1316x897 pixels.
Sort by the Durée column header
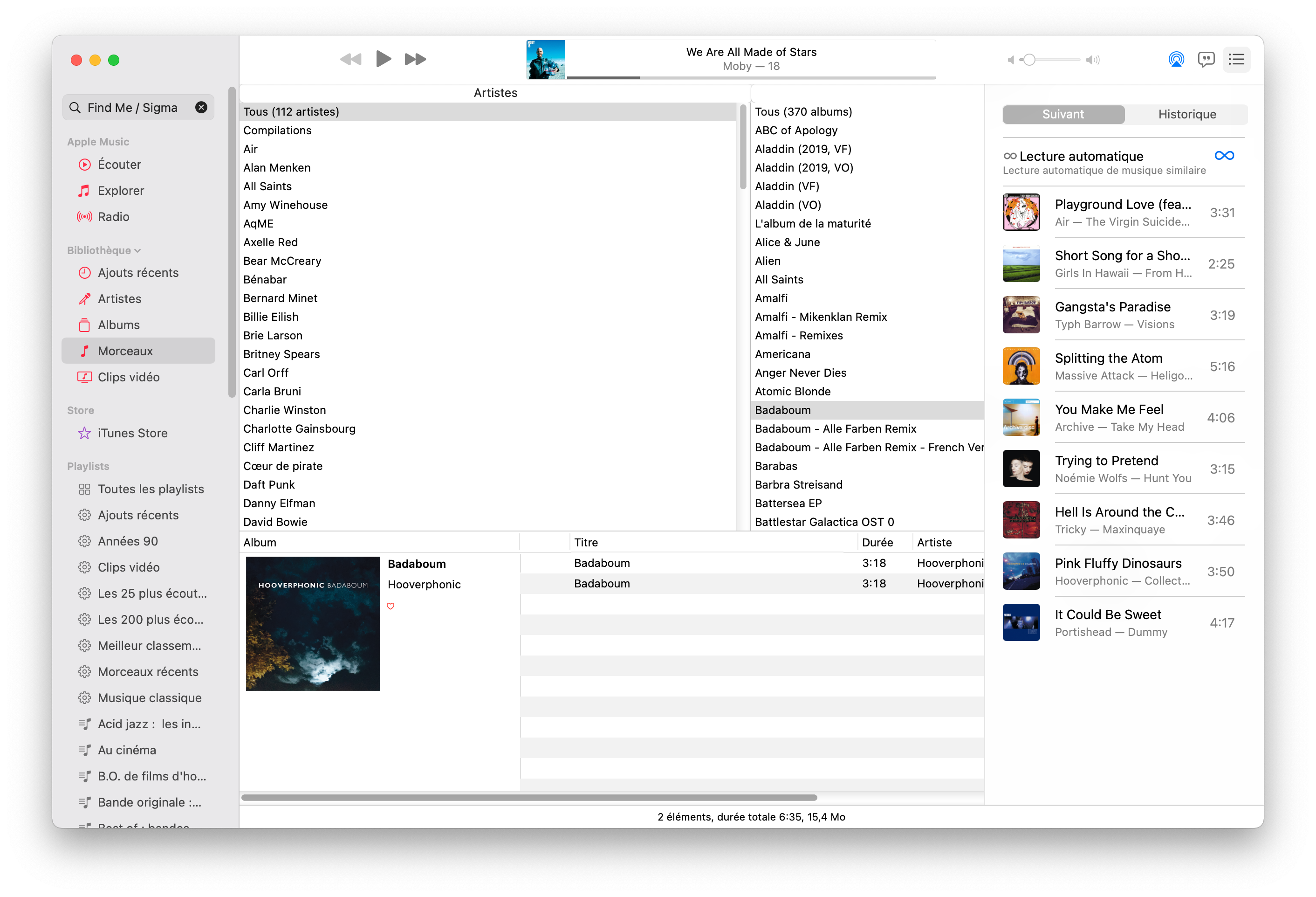(884, 542)
